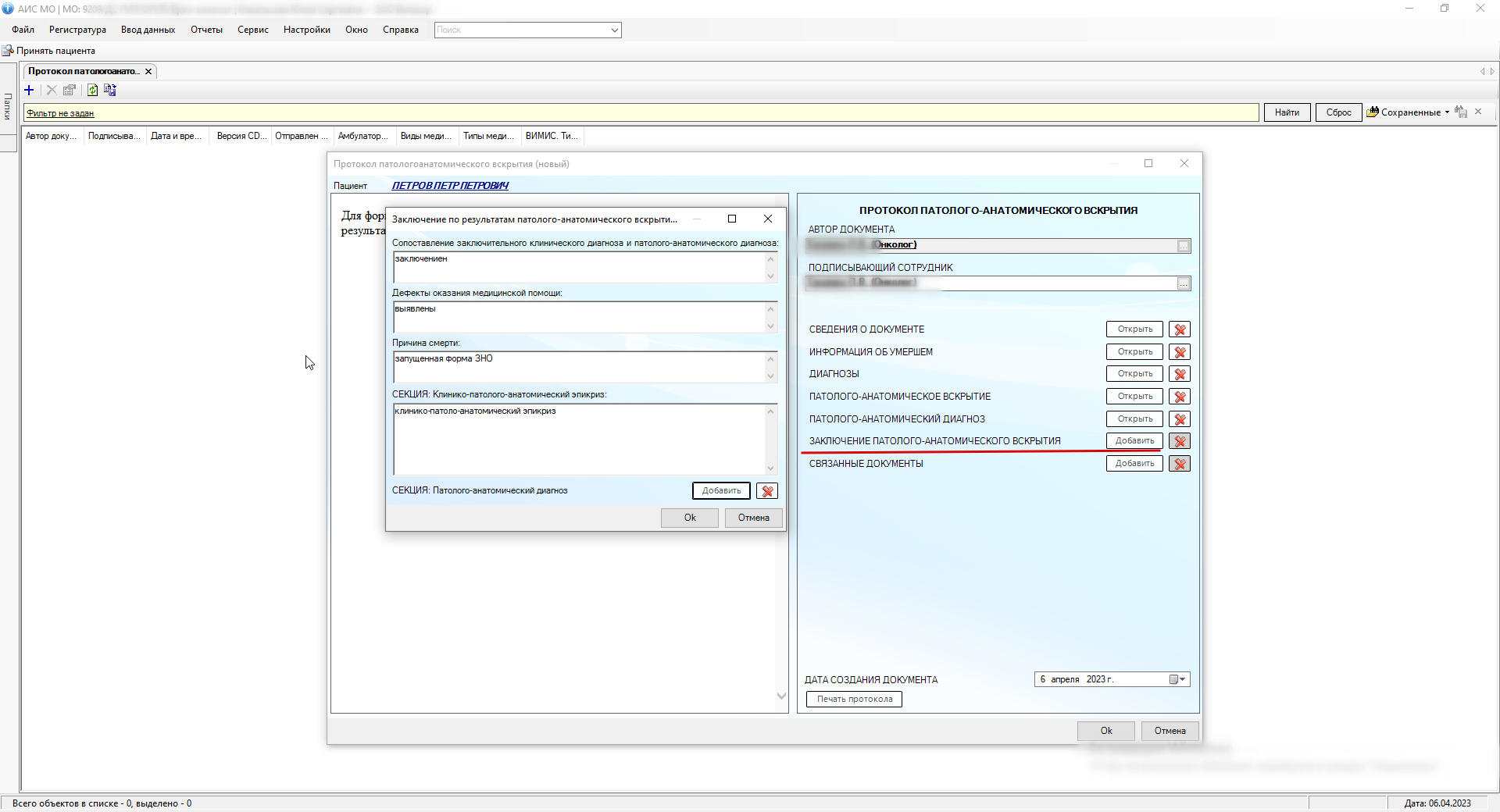Confirm protocol window with Ok
The width and height of the screenshot is (1500, 812).
pos(1106,731)
